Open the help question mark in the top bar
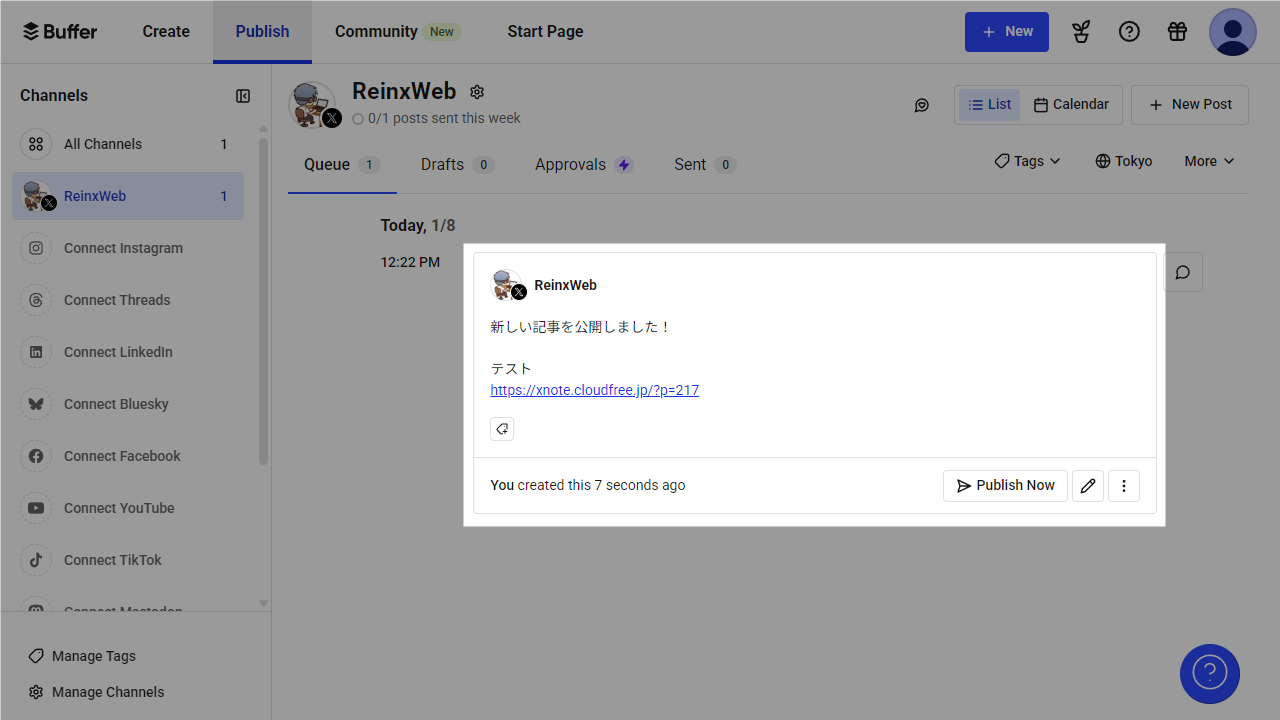Screen dimensions: 1280x720 (1129, 31)
